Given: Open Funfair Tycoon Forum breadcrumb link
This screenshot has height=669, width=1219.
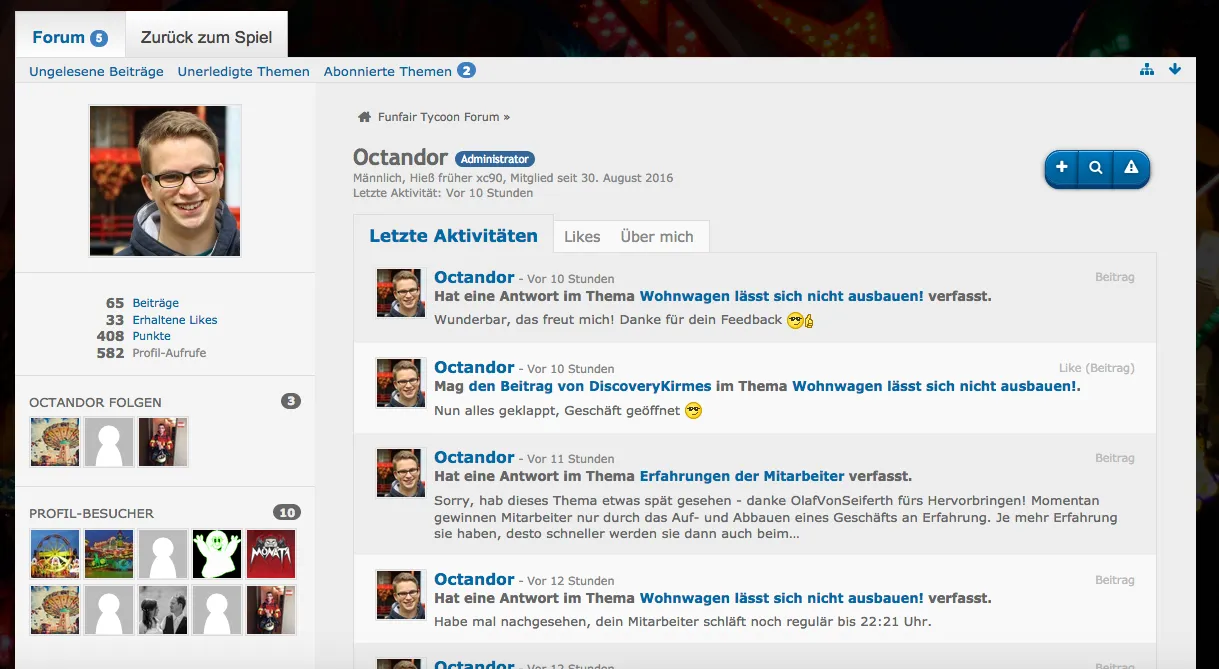Looking at the screenshot, I should tap(438, 117).
